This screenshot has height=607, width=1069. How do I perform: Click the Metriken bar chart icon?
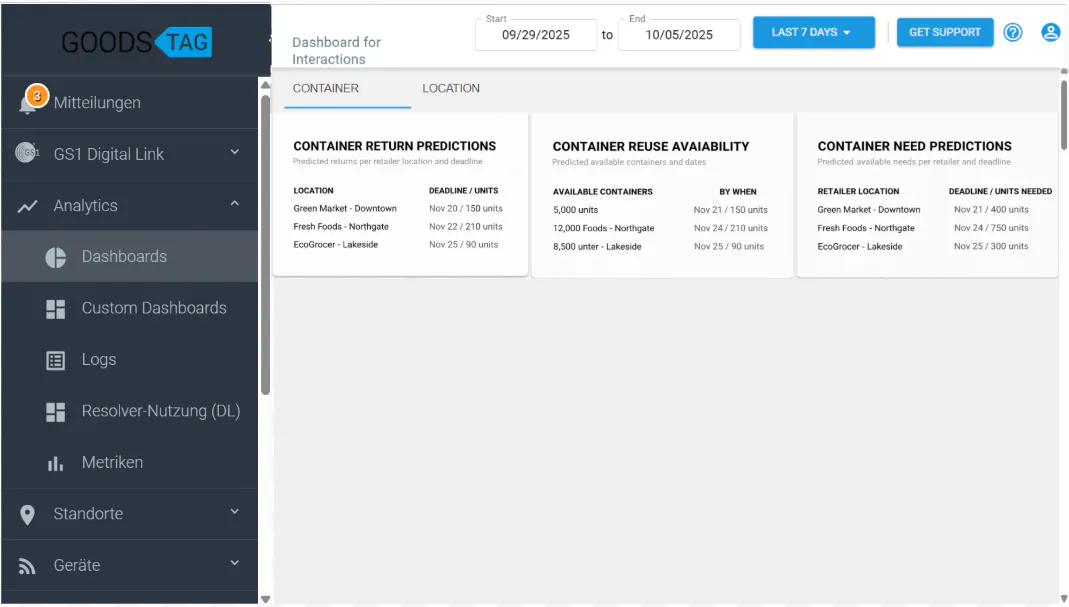[x=56, y=464]
